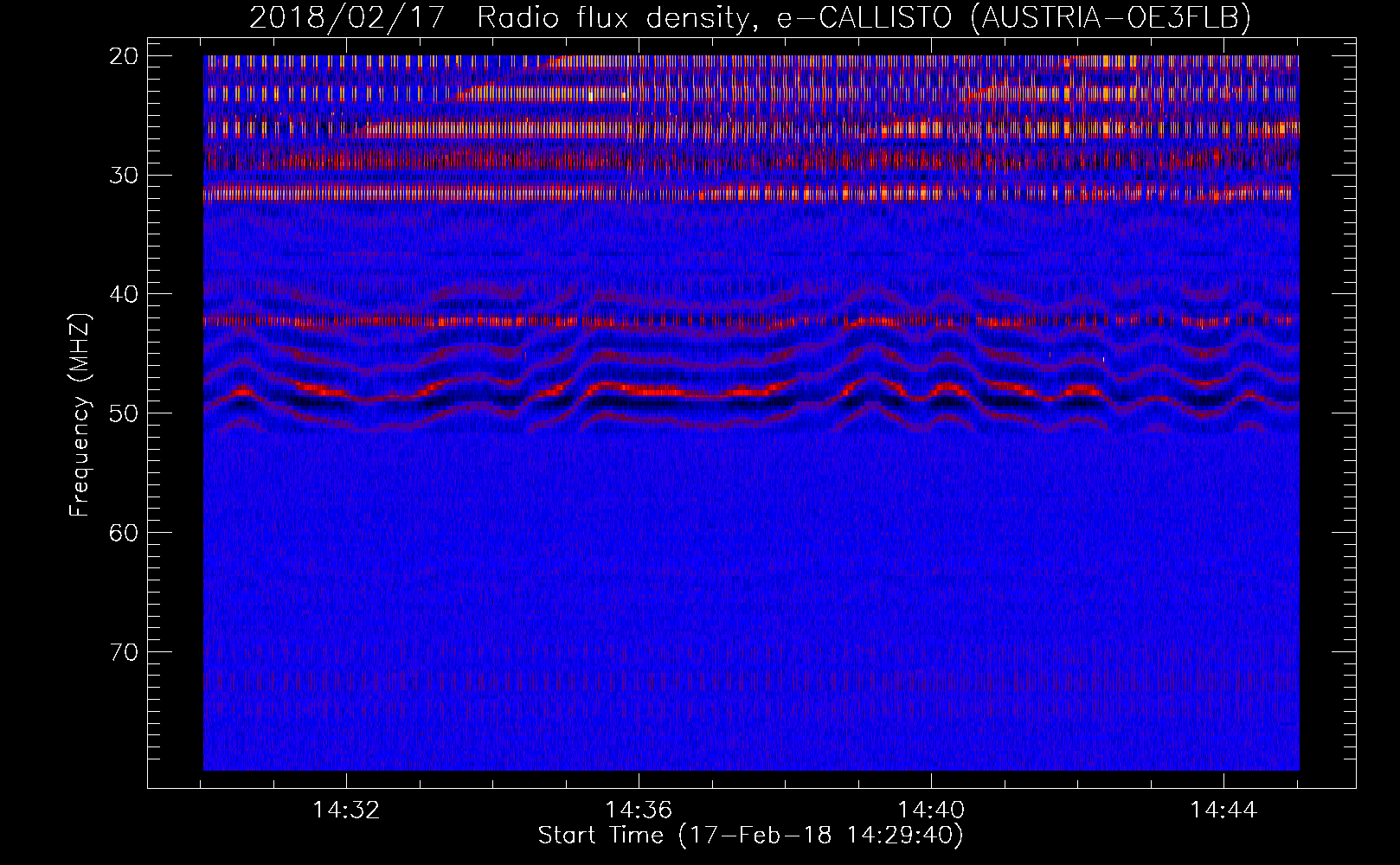The width and height of the screenshot is (1400, 865).
Task: Click the 50 frequency tick label
Action: tap(124, 413)
